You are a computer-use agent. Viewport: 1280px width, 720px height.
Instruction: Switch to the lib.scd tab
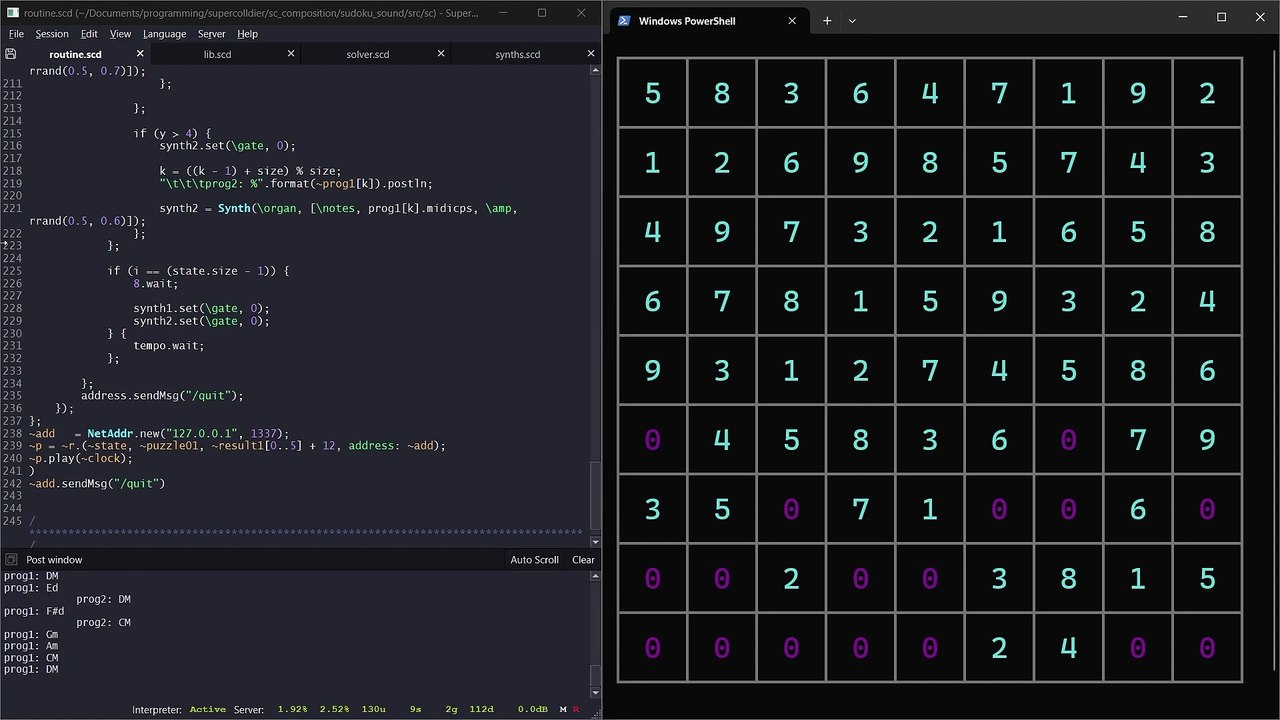[x=217, y=54]
